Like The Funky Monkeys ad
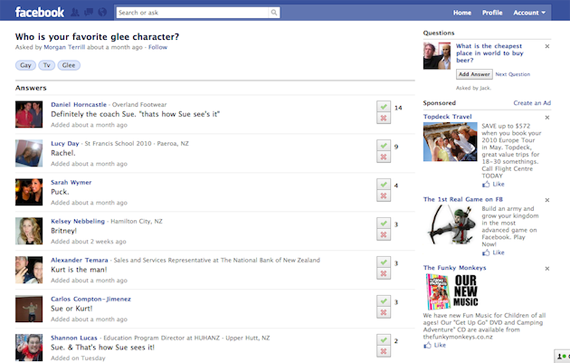This screenshot has height=363, width=570. click(435, 345)
